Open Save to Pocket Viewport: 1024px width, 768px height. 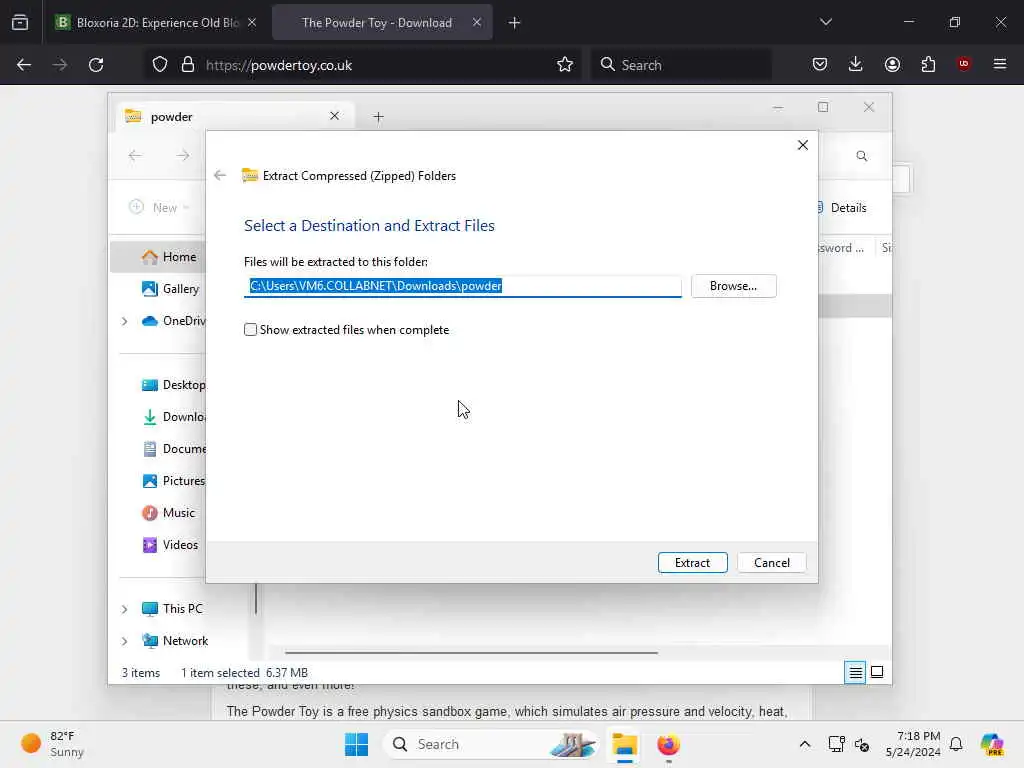coord(820,65)
